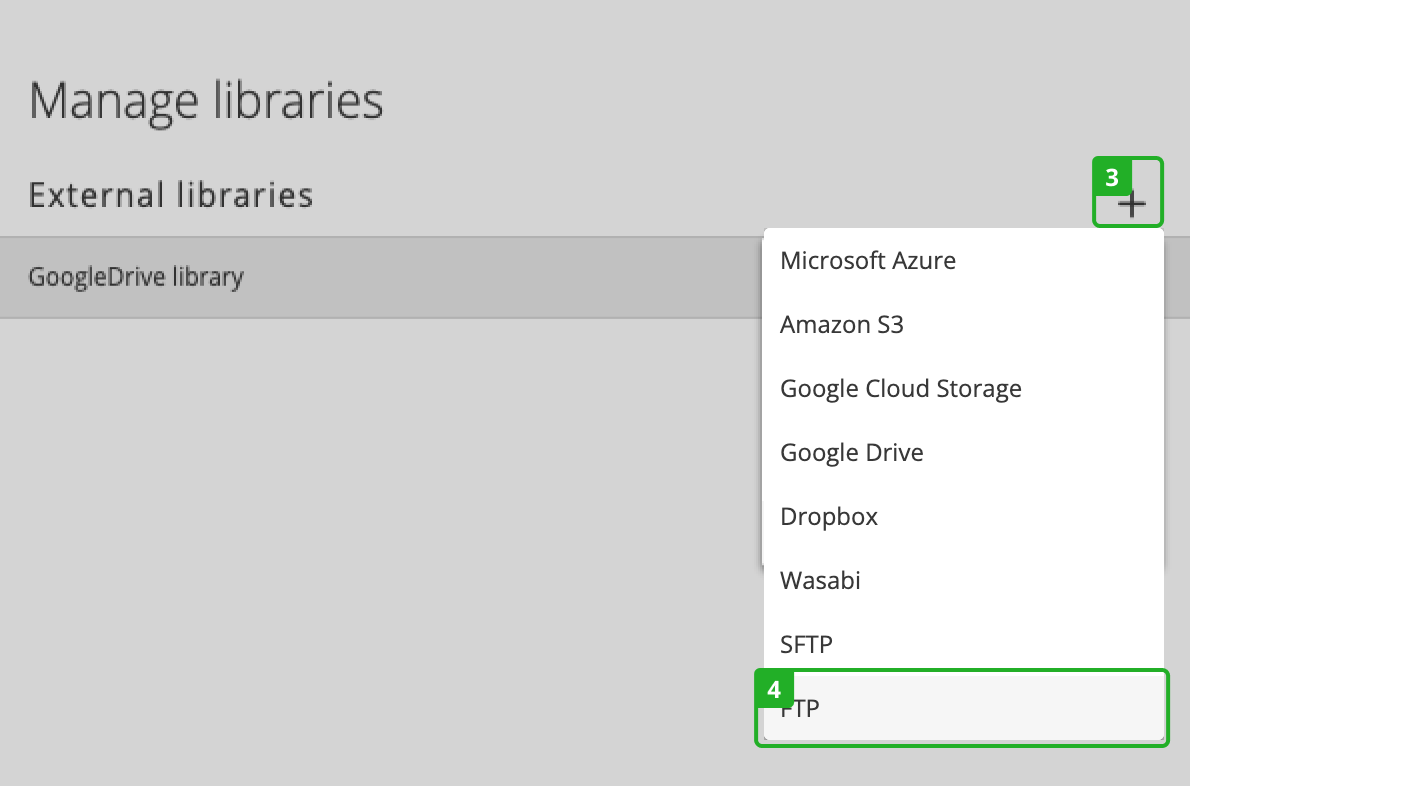1410x786 pixels.
Task: Choose Wasabi from the provider dropdown
Action: tap(820, 580)
